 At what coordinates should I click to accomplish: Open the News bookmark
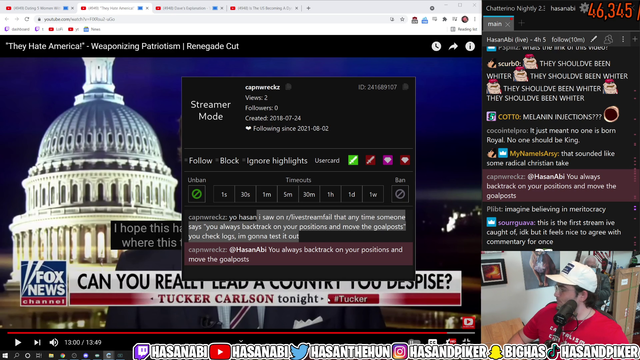coord(92,29)
